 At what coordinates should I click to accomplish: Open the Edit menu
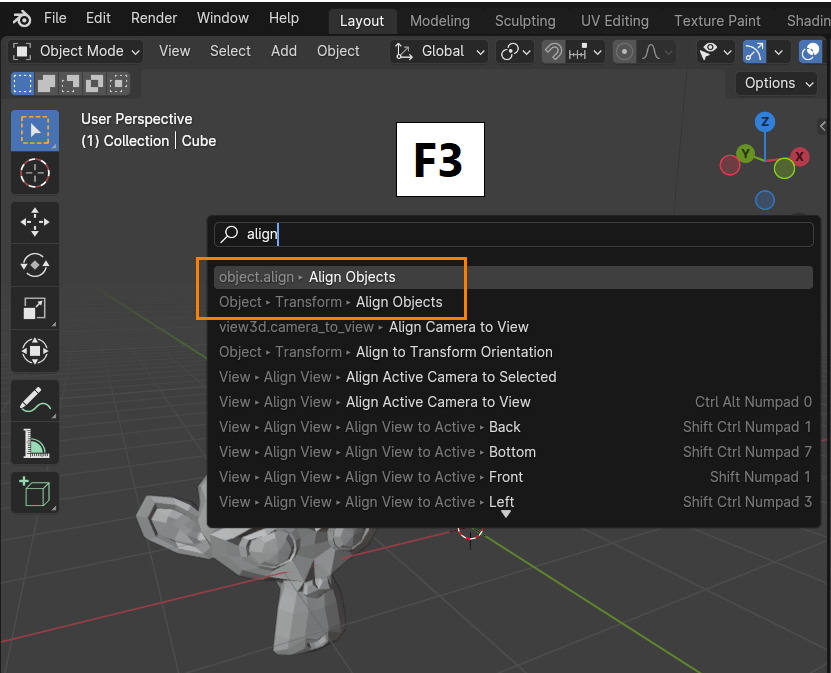tap(98, 18)
